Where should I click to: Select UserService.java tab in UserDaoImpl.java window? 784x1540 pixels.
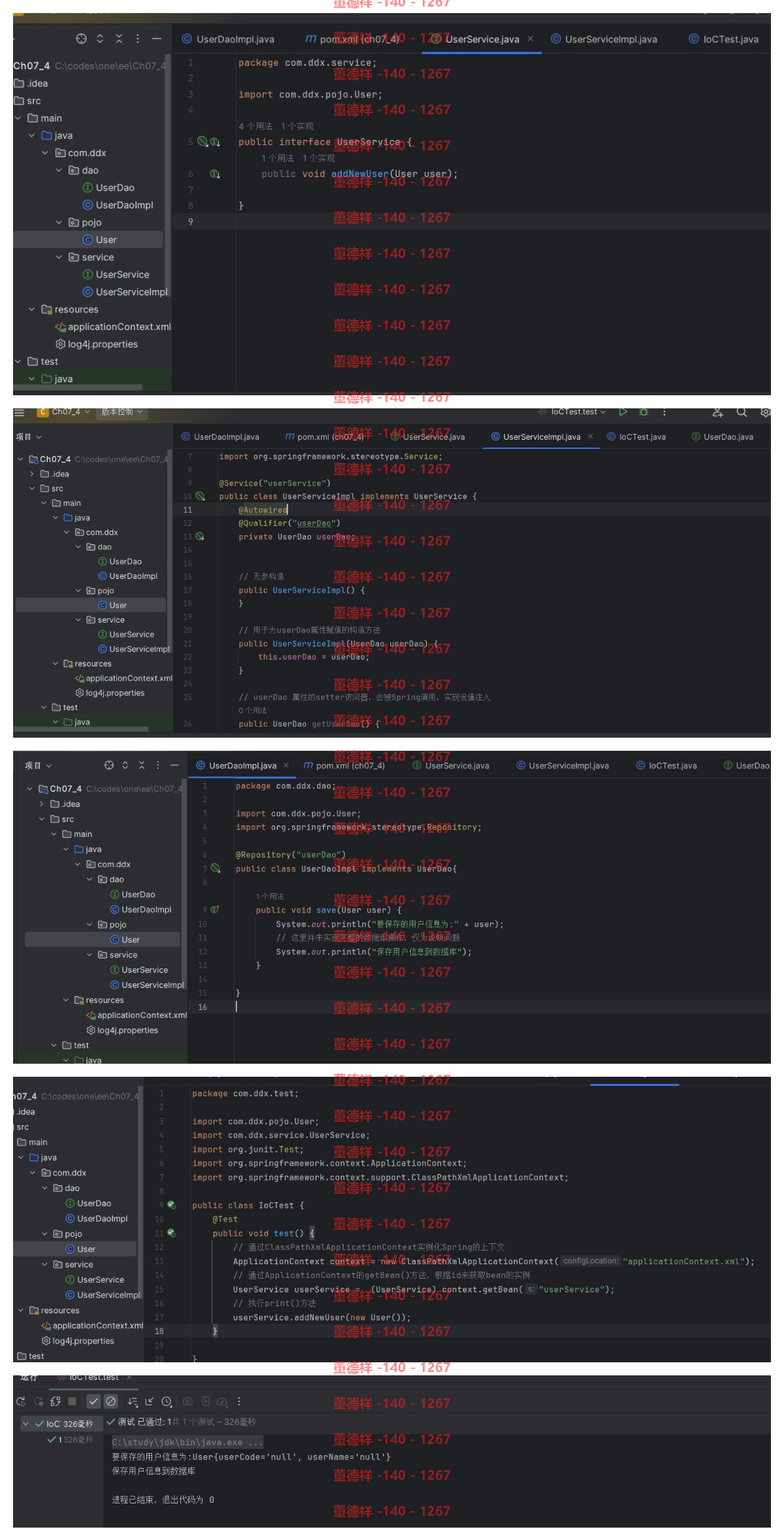[451, 765]
